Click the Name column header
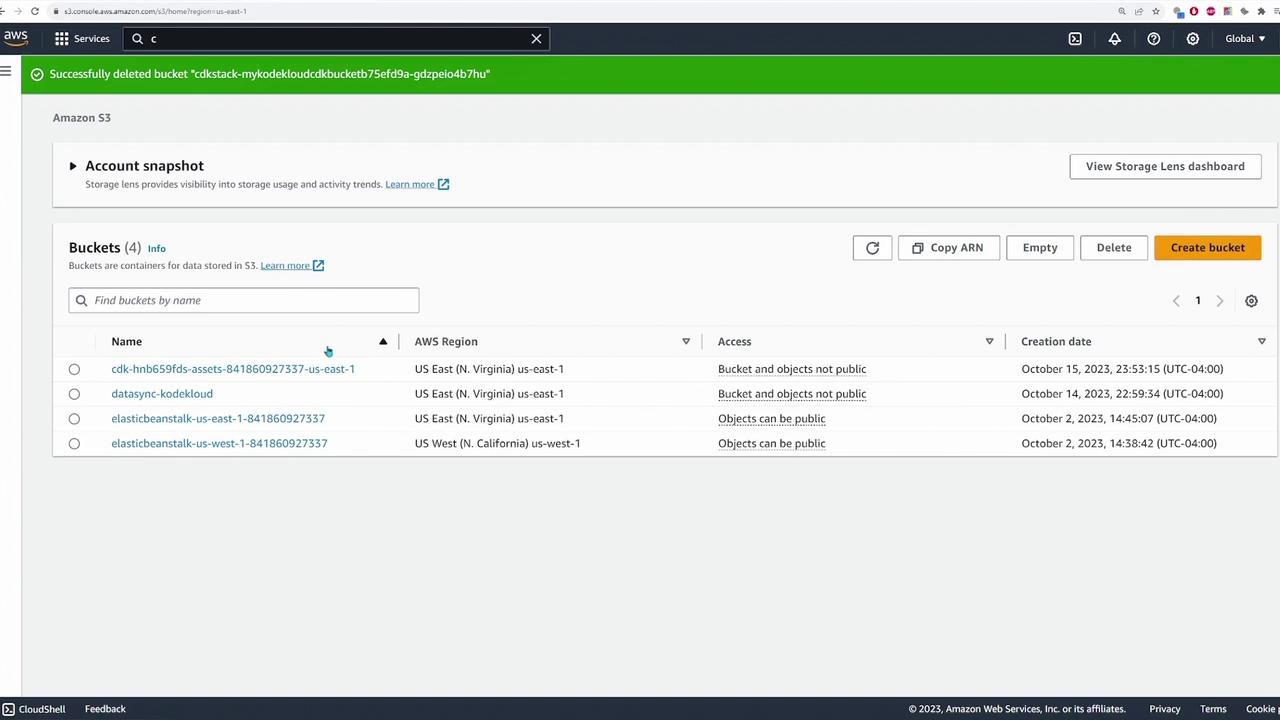 pyautogui.click(x=127, y=342)
